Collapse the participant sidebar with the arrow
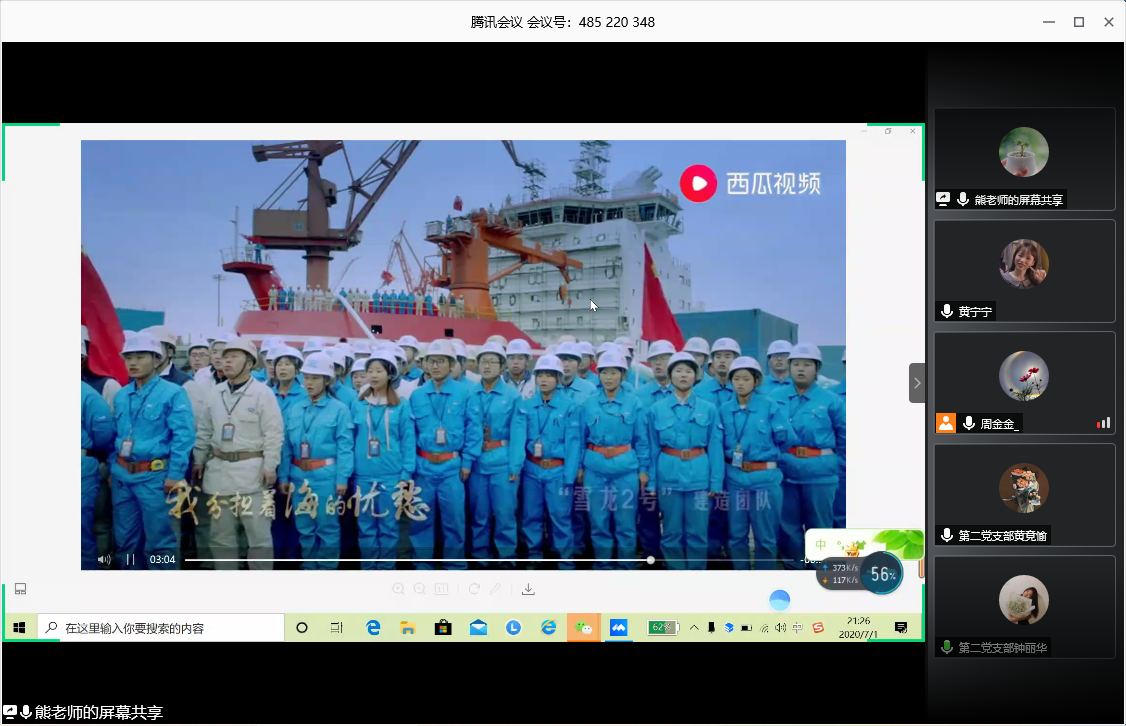The height and width of the screenshot is (726, 1126). [x=917, y=383]
